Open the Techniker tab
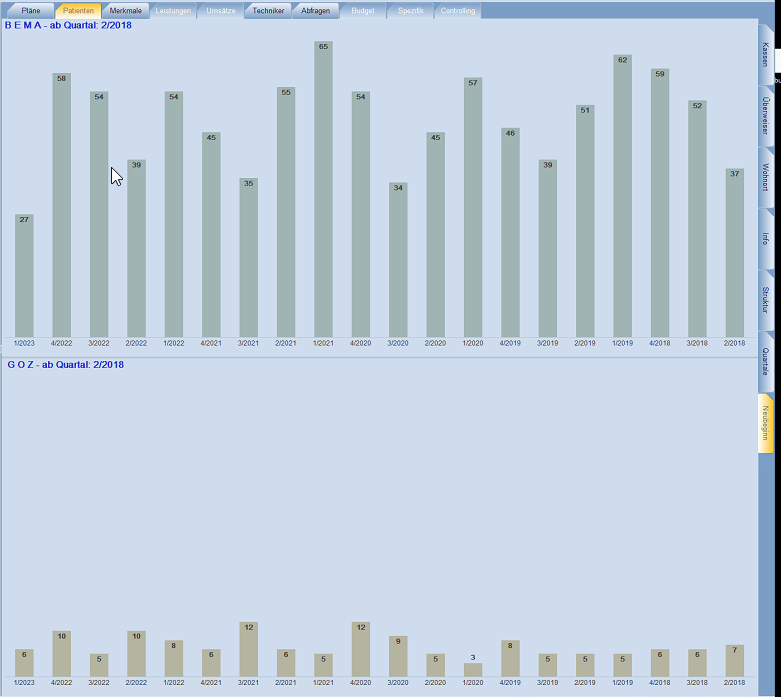The width and height of the screenshot is (781, 697). click(268, 10)
